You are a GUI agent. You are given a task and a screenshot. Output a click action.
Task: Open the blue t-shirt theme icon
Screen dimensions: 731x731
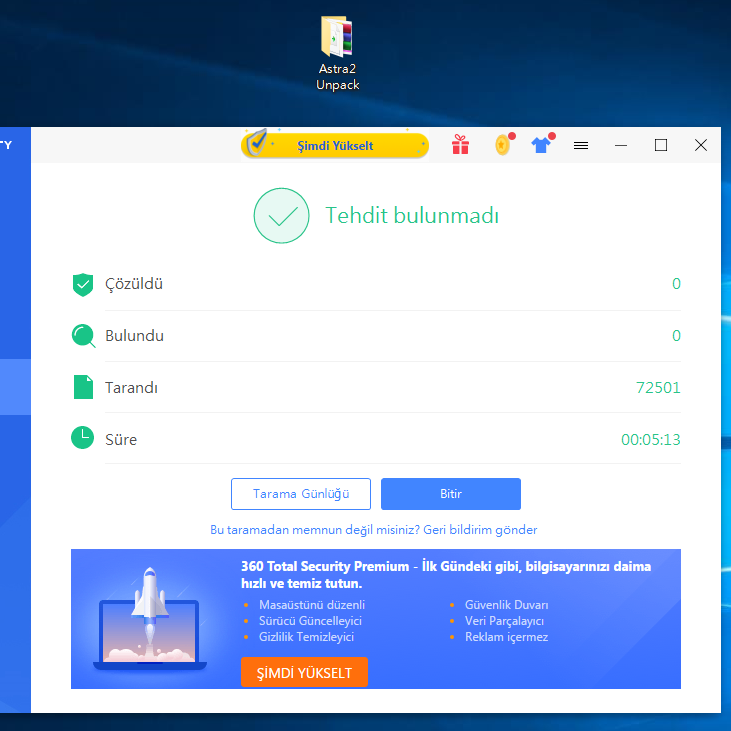pos(541,145)
